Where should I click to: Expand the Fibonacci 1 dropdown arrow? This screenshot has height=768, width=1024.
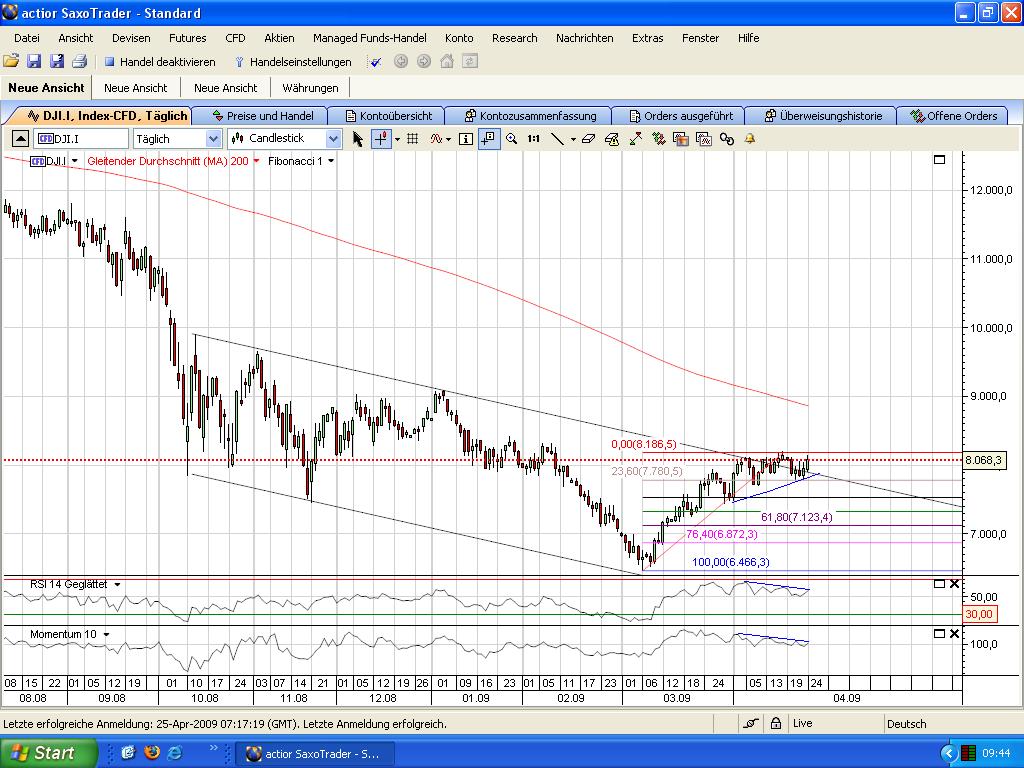click(331, 161)
